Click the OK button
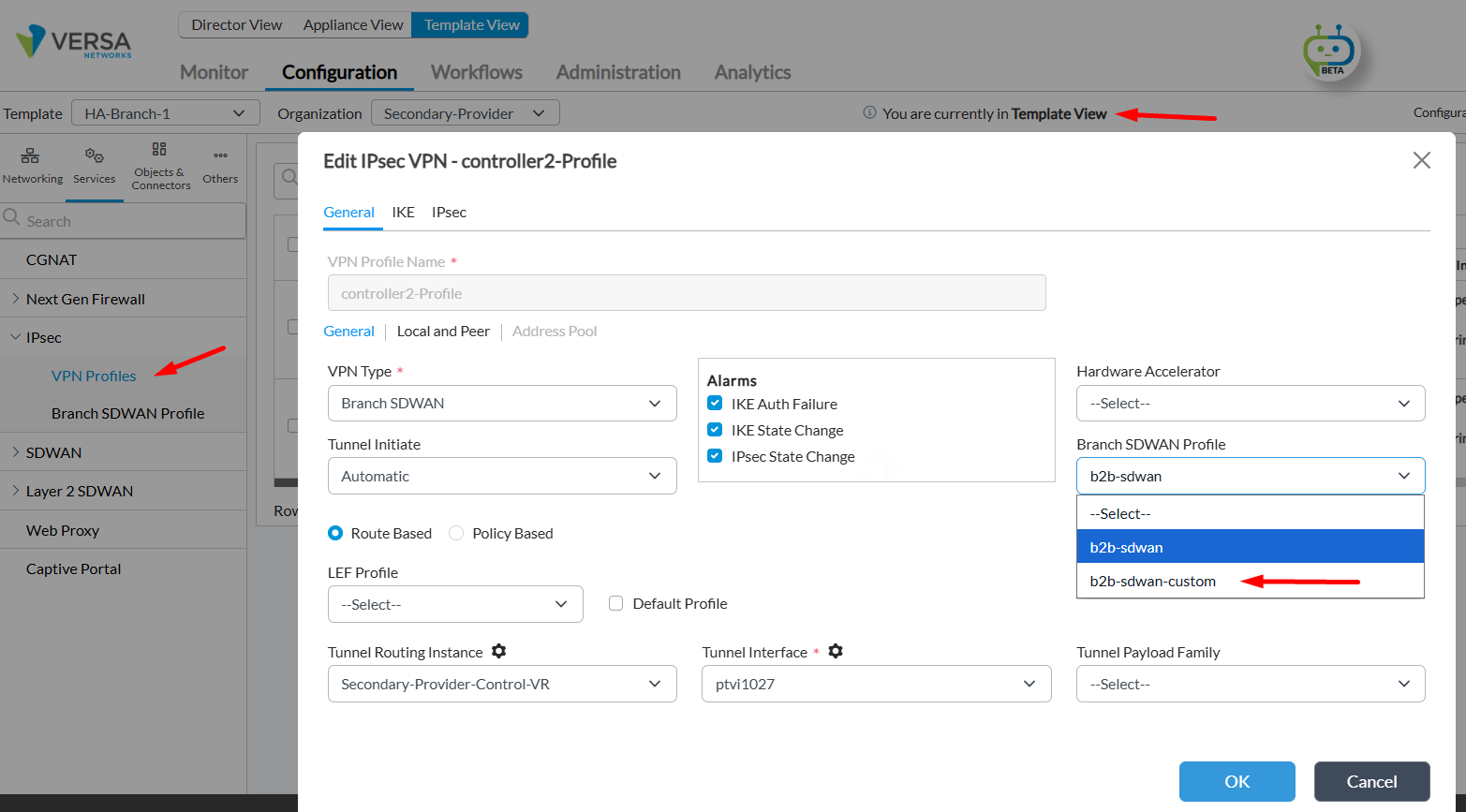 (1236, 781)
